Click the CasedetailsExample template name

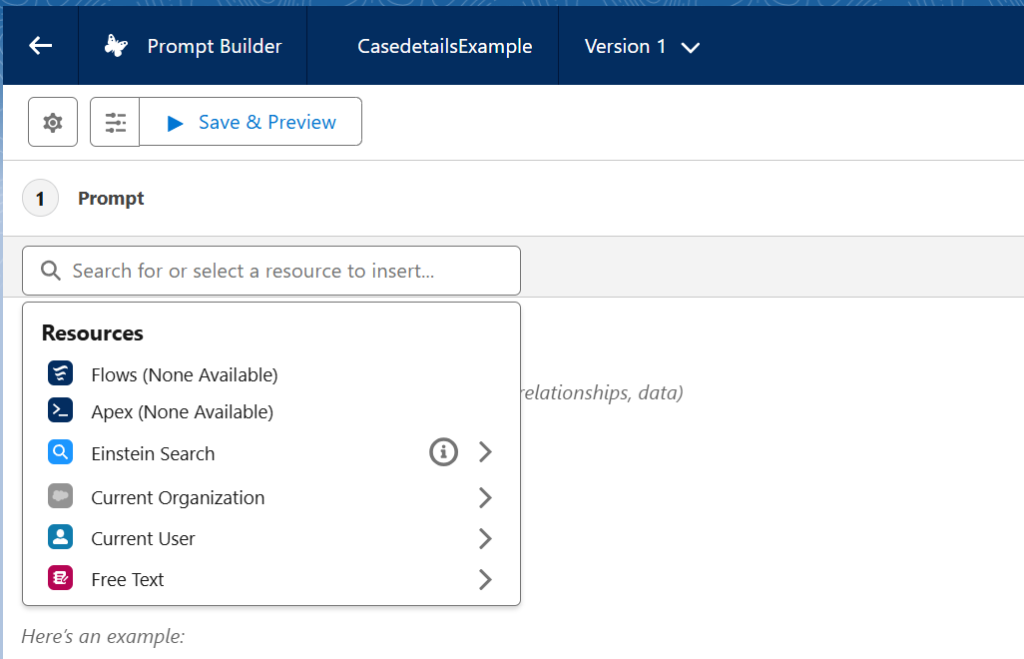click(445, 46)
